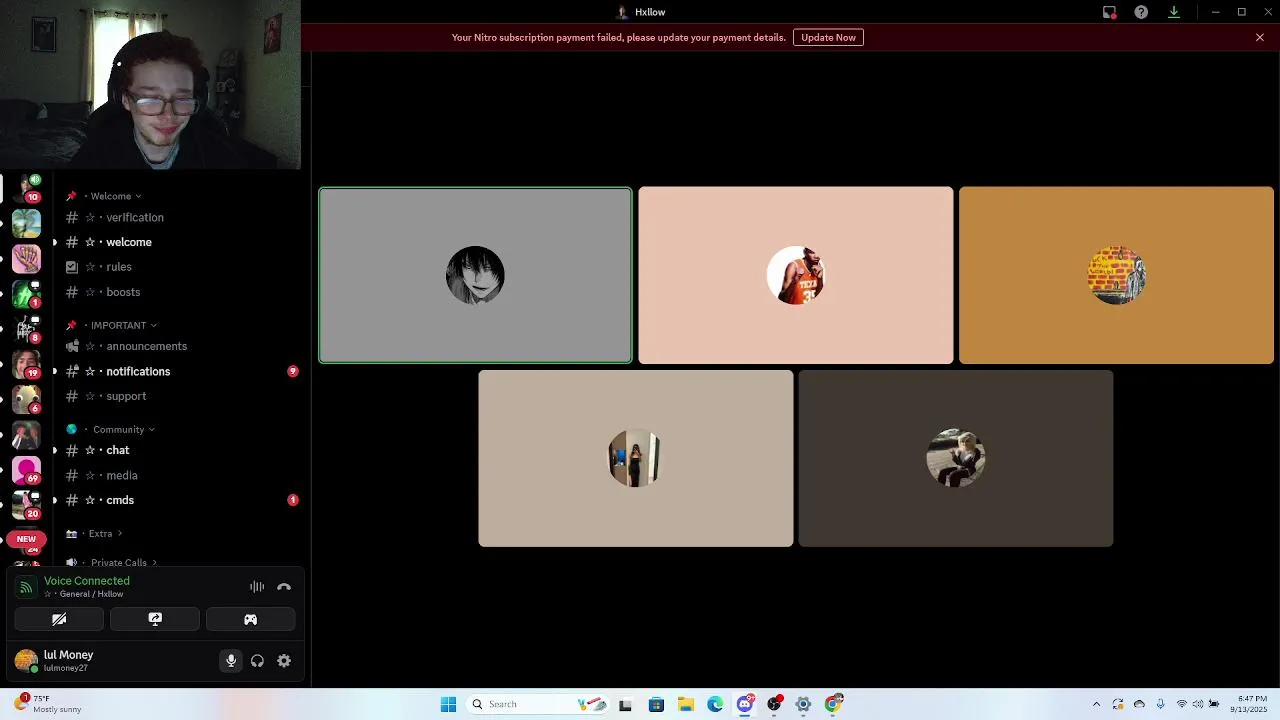This screenshot has width=1280, height=720.
Task: Select server icon with 6 badge
Action: click(x=26, y=400)
